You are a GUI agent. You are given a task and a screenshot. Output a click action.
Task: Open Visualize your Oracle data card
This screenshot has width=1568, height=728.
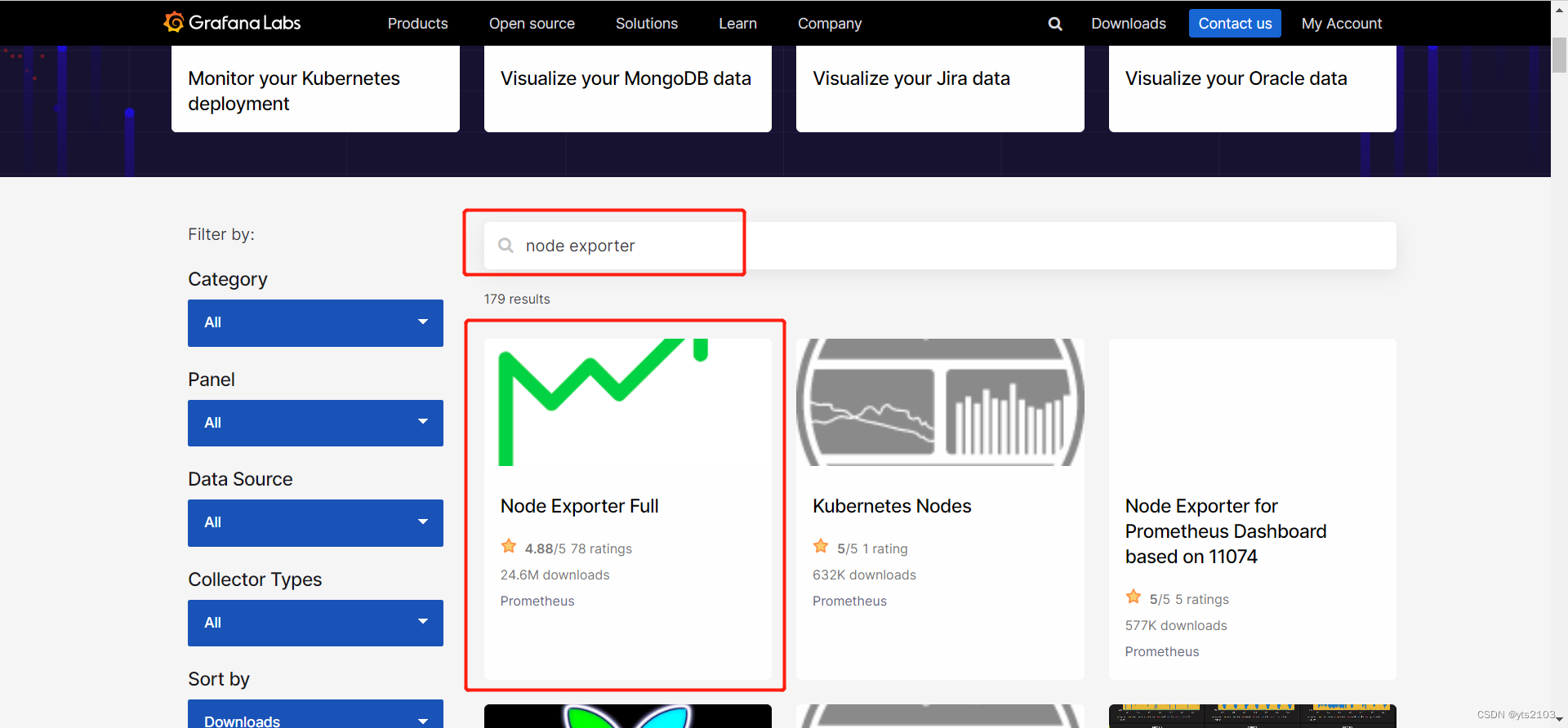coord(1252,88)
